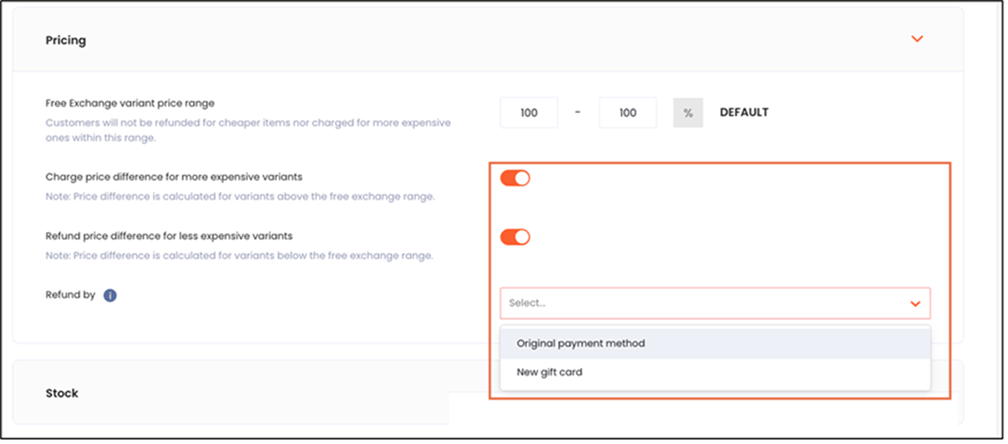The width and height of the screenshot is (1008, 444).
Task: Click the % unit box
Action: click(688, 112)
